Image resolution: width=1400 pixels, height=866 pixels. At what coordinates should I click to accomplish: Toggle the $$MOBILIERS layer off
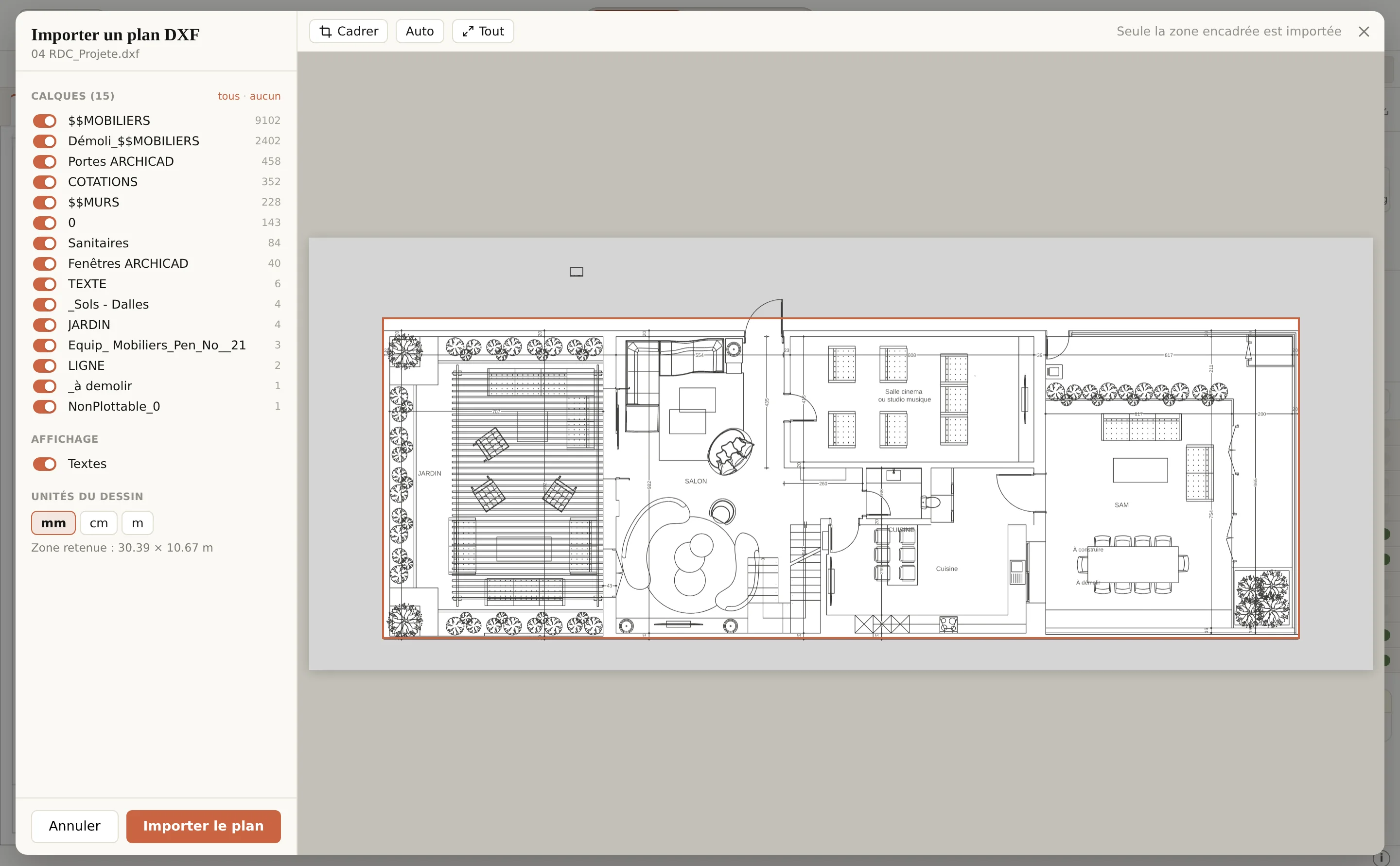(45, 121)
